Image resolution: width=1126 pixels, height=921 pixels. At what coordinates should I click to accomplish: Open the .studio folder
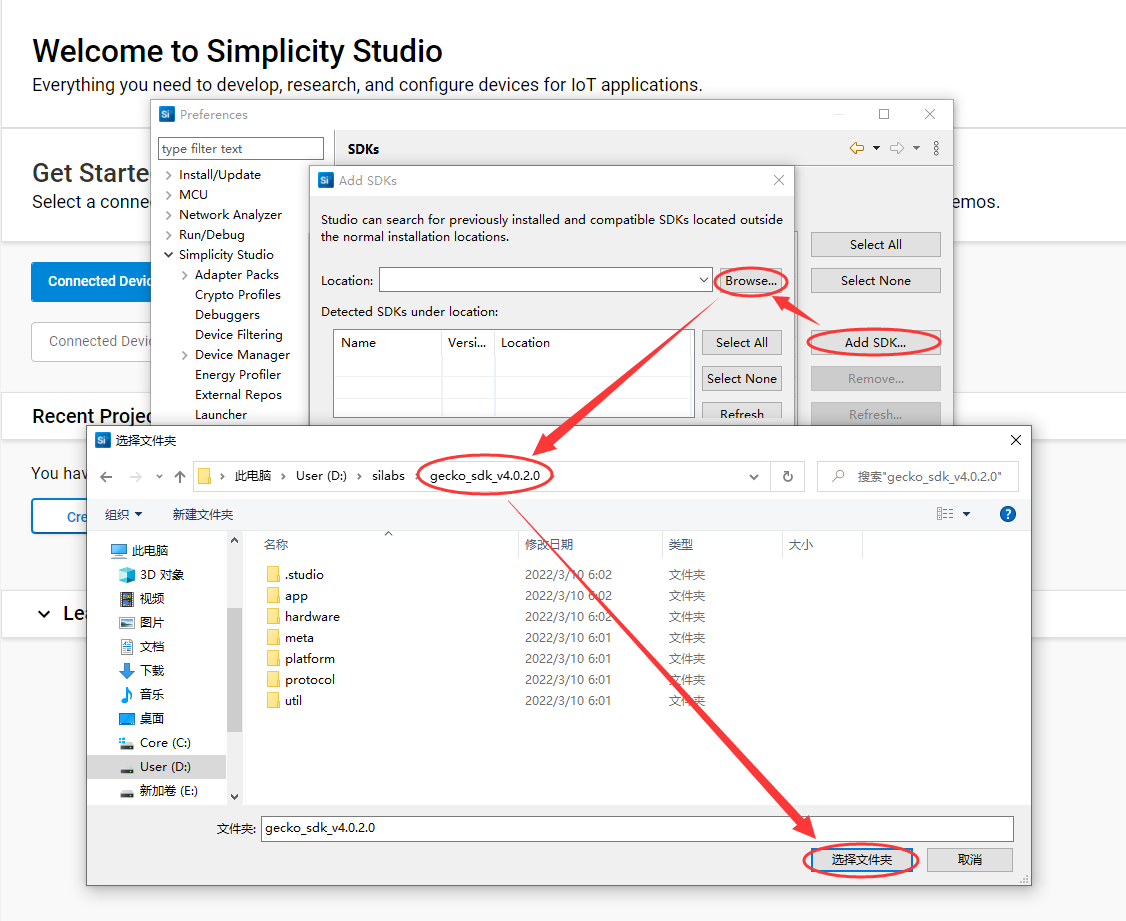(x=304, y=574)
